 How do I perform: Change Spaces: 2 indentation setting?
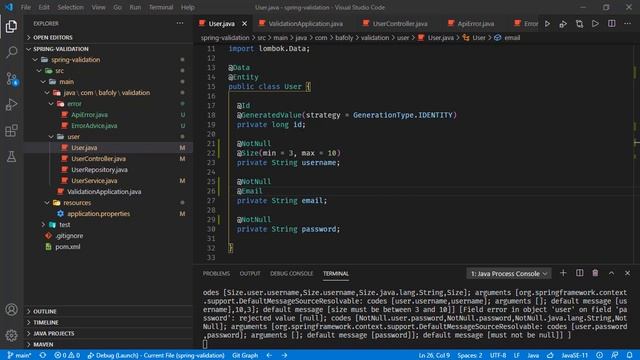[x=469, y=355]
